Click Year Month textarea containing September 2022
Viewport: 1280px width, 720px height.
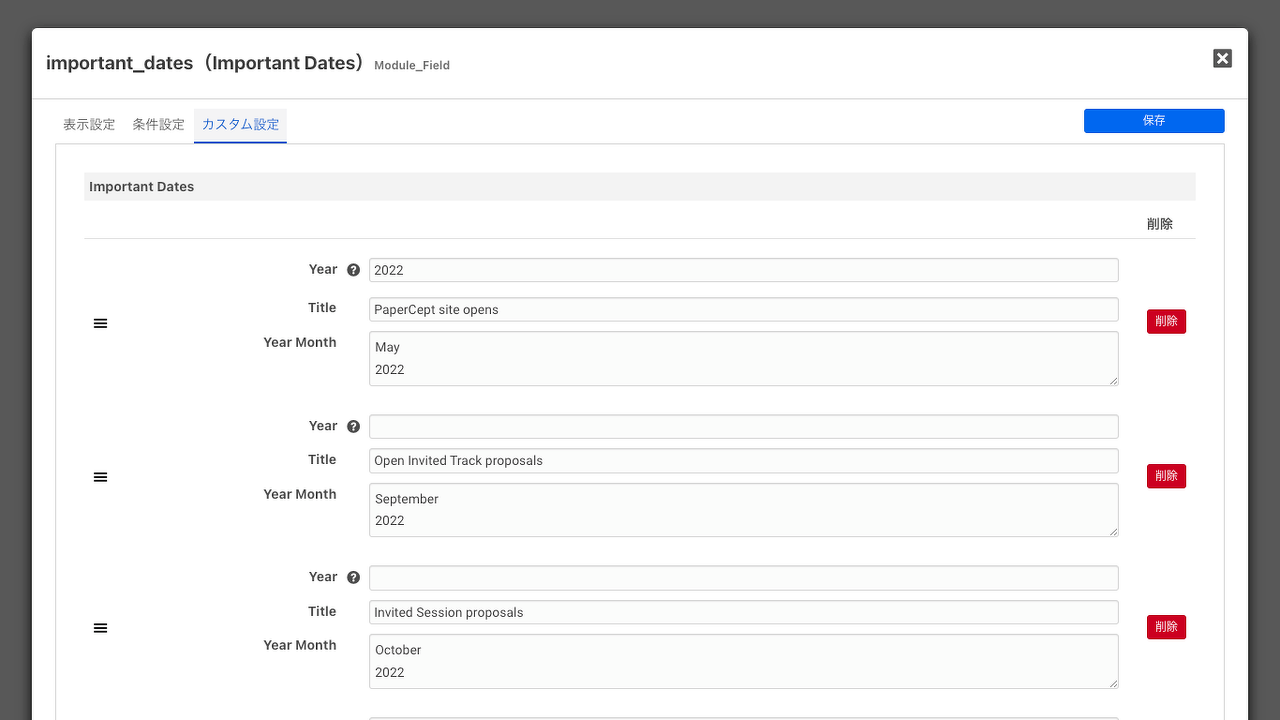point(743,510)
